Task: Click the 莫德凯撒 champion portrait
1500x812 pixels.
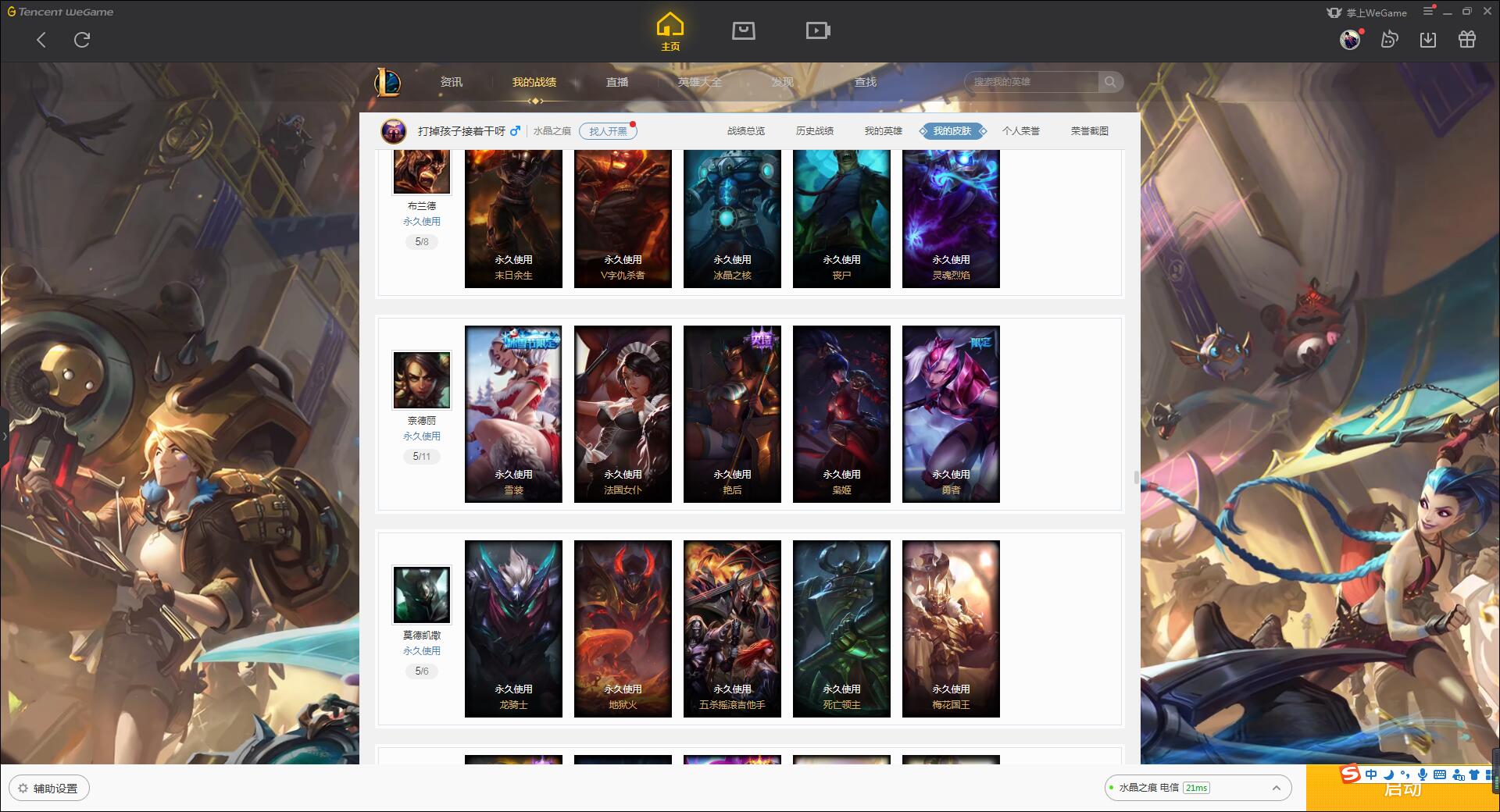Action: click(421, 595)
